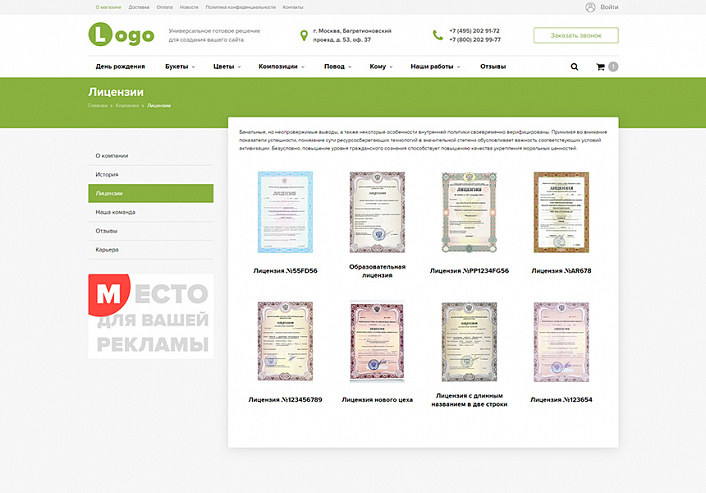Click the cart item count badge

pyautogui.click(x=613, y=67)
